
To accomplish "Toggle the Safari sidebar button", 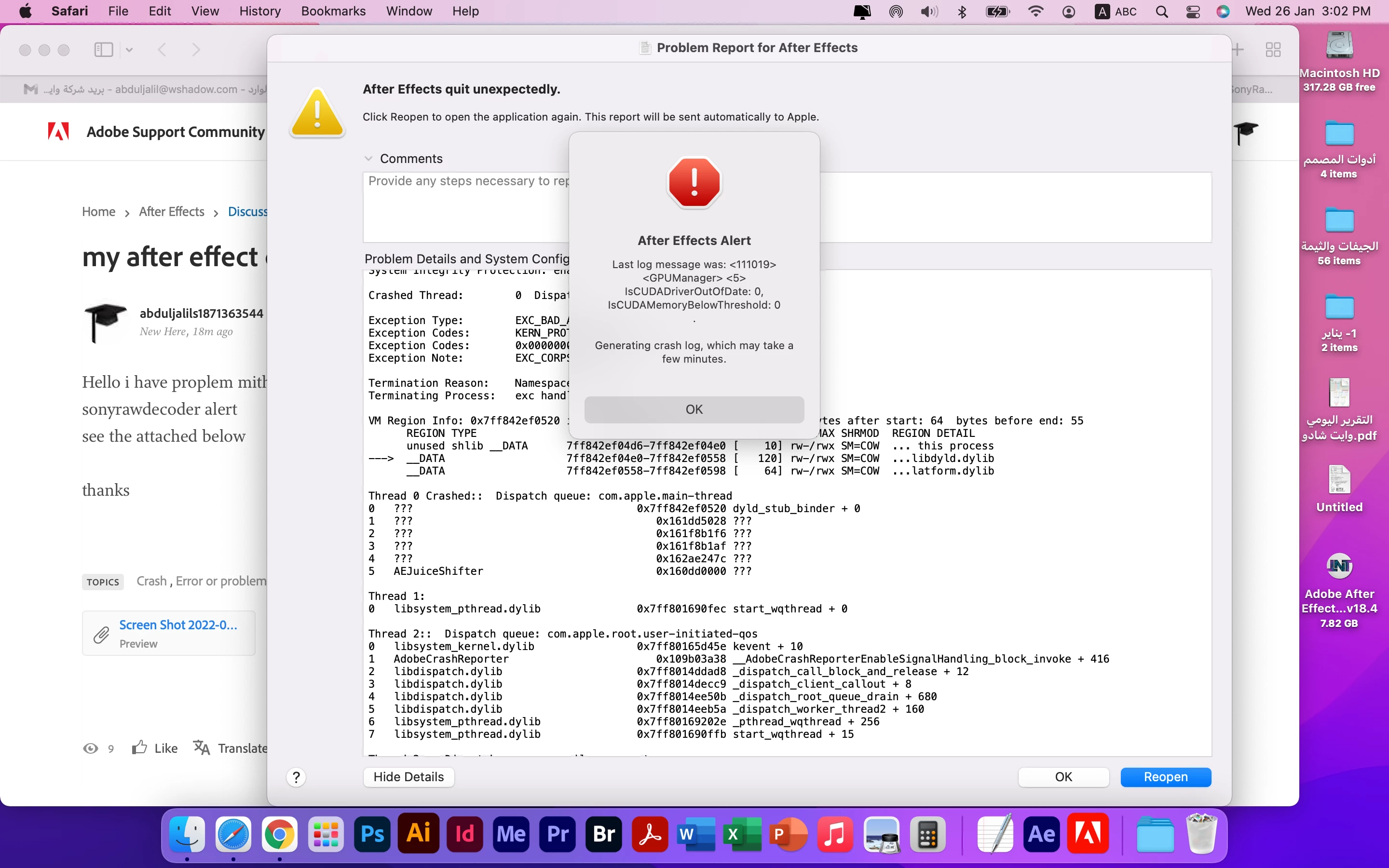I will click(x=103, y=50).
